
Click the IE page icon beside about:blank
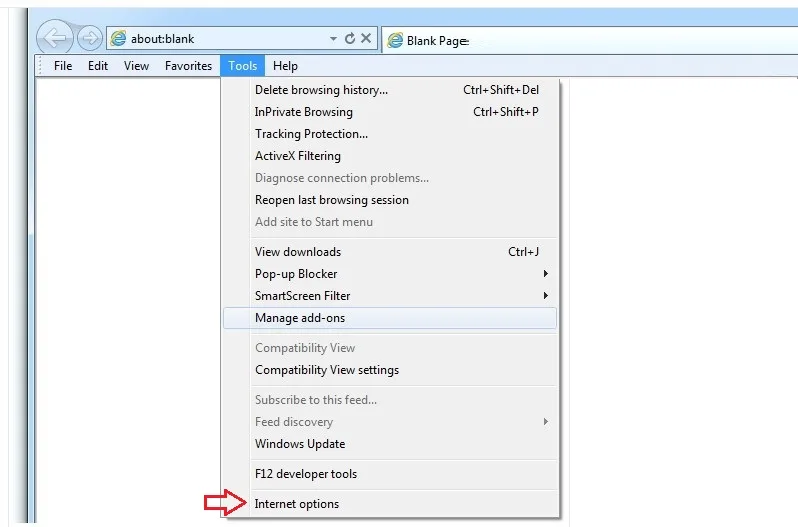pos(119,38)
